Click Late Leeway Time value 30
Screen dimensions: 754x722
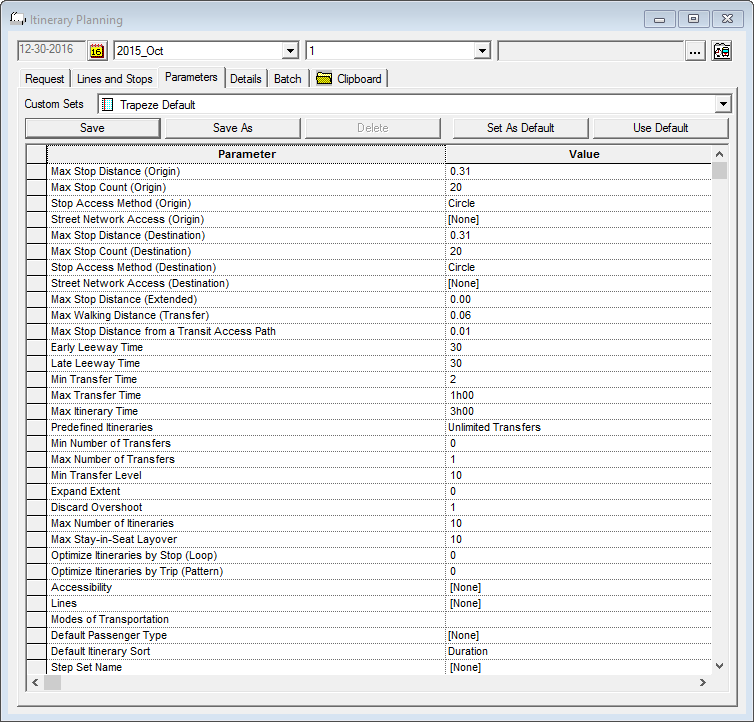(x=578, y=364)
